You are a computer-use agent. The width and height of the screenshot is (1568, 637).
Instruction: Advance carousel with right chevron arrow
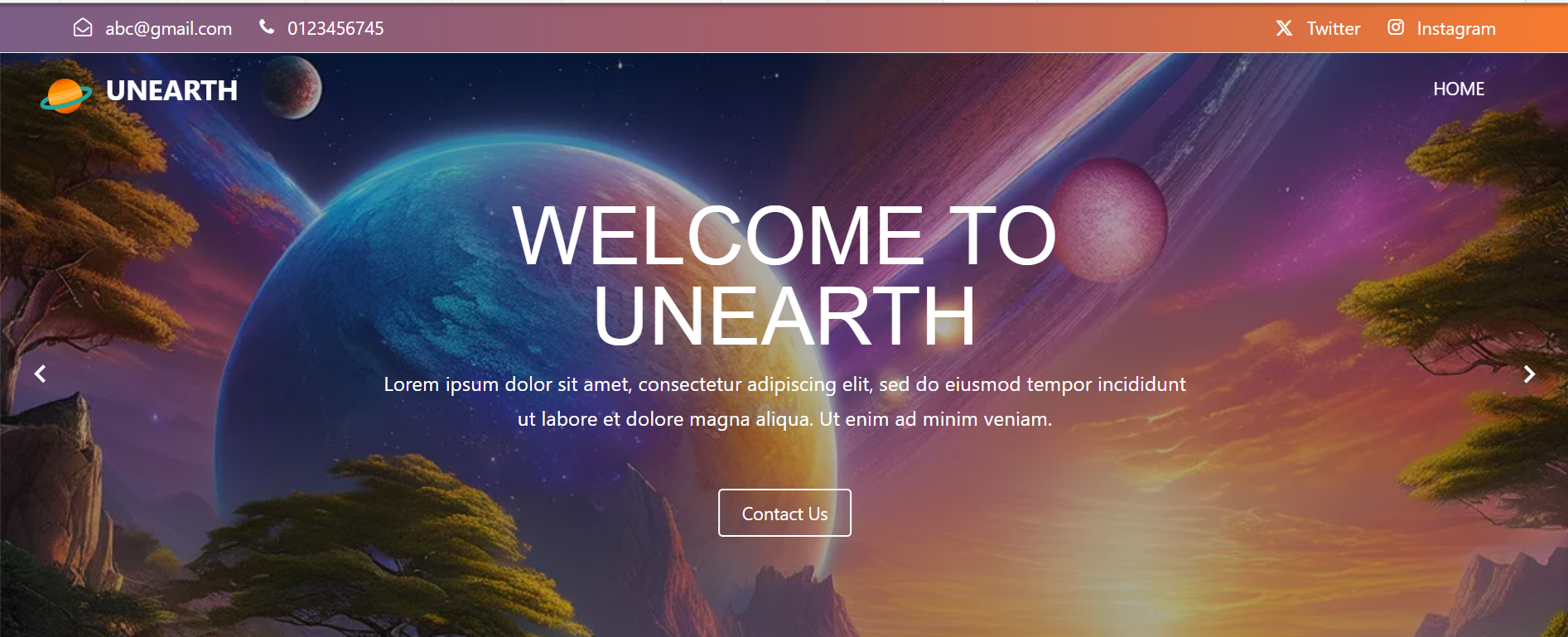(x=1529, y=374)
